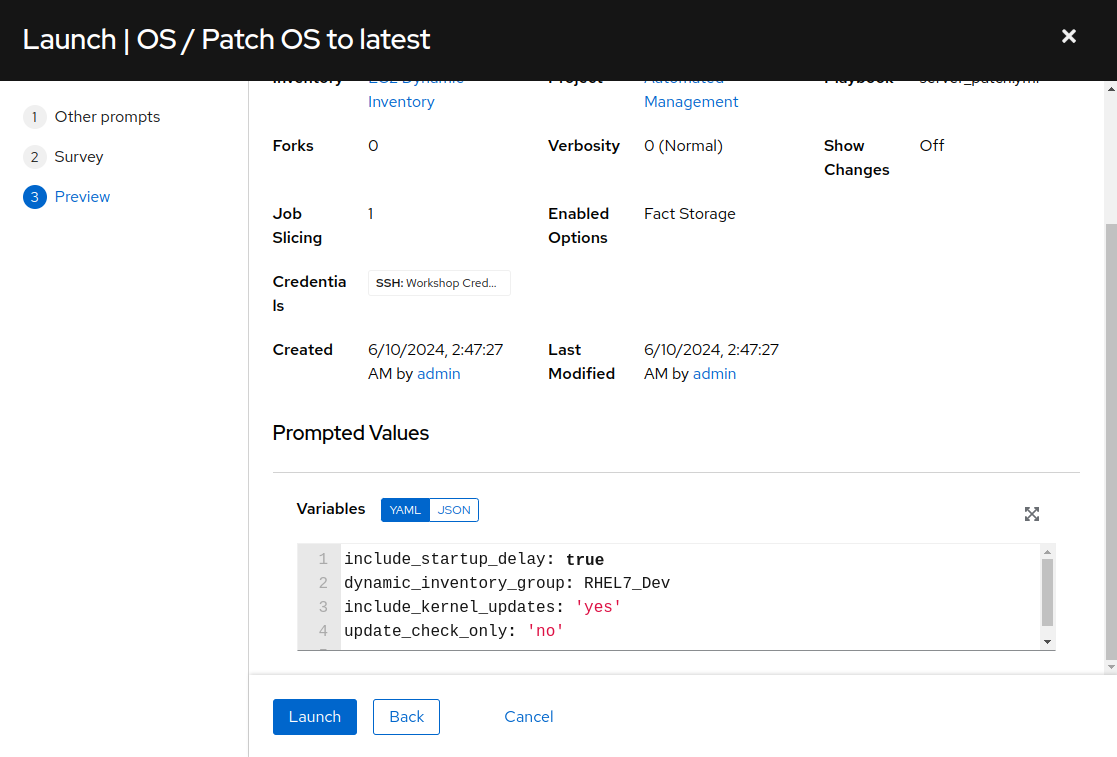Screen dimensions: 1117x757
Task: Click step number 3 circle
Action: [34, 197]
